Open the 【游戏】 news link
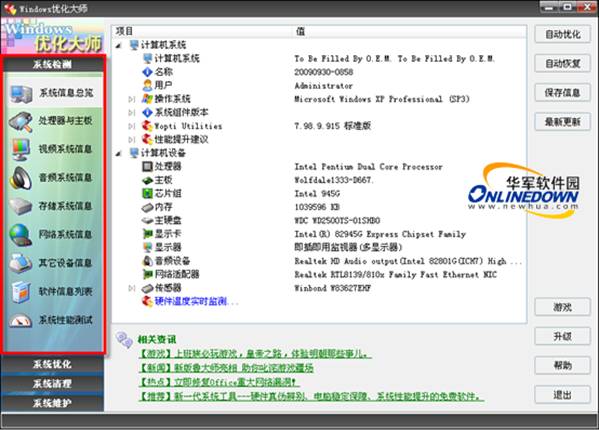599x430 pixels. pyautogui.click(x=255, y=354)
